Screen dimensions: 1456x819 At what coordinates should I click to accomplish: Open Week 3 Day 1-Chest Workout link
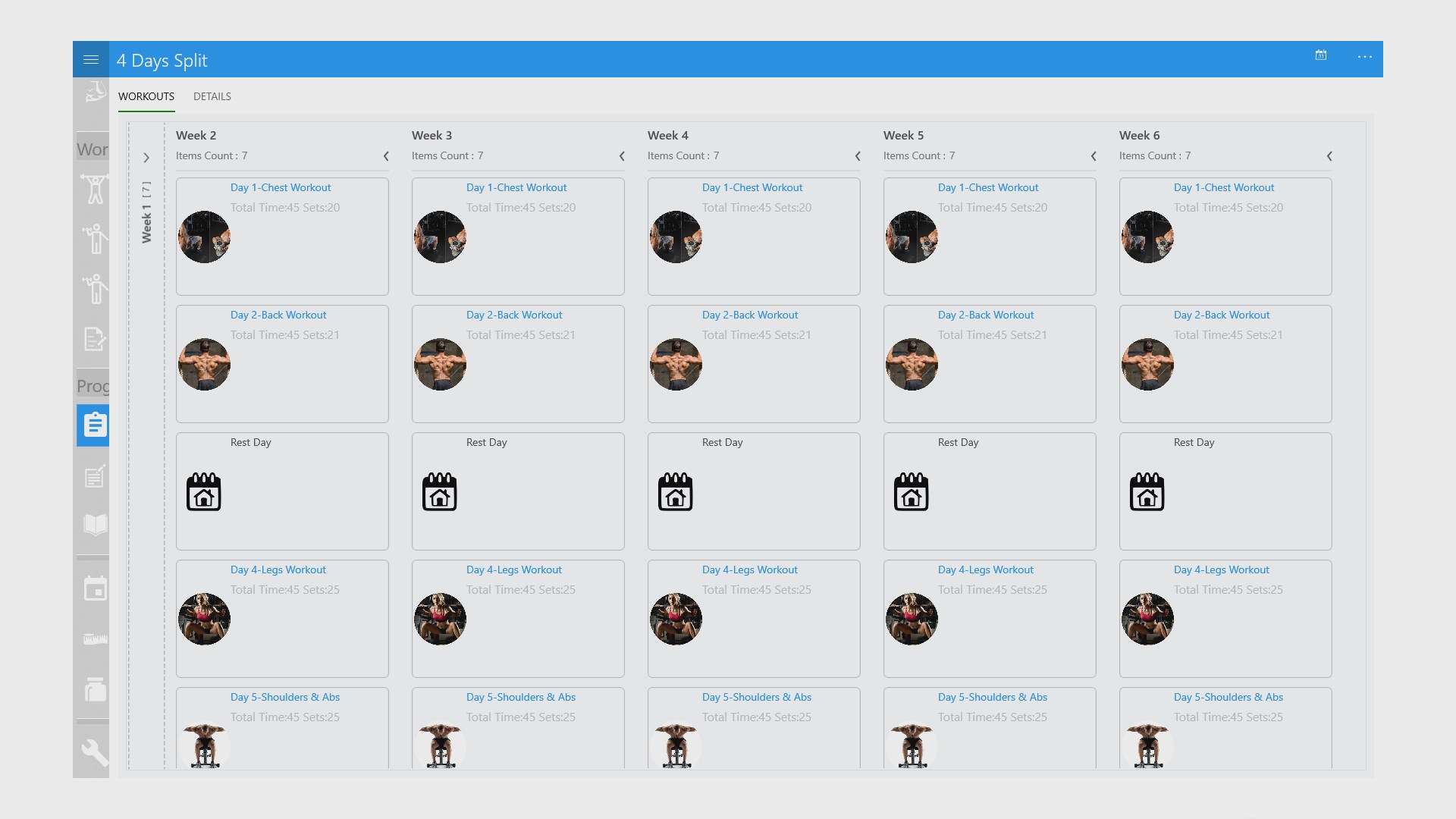(x=516, y=187)
